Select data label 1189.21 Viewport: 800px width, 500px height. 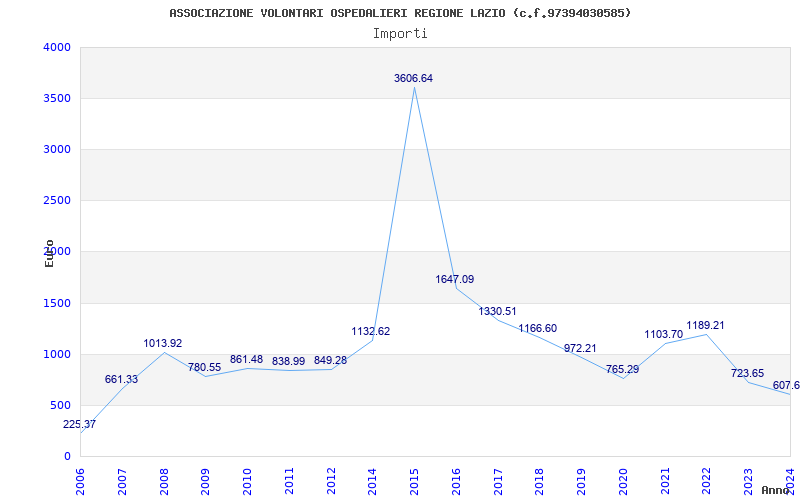tap(706, 326)
